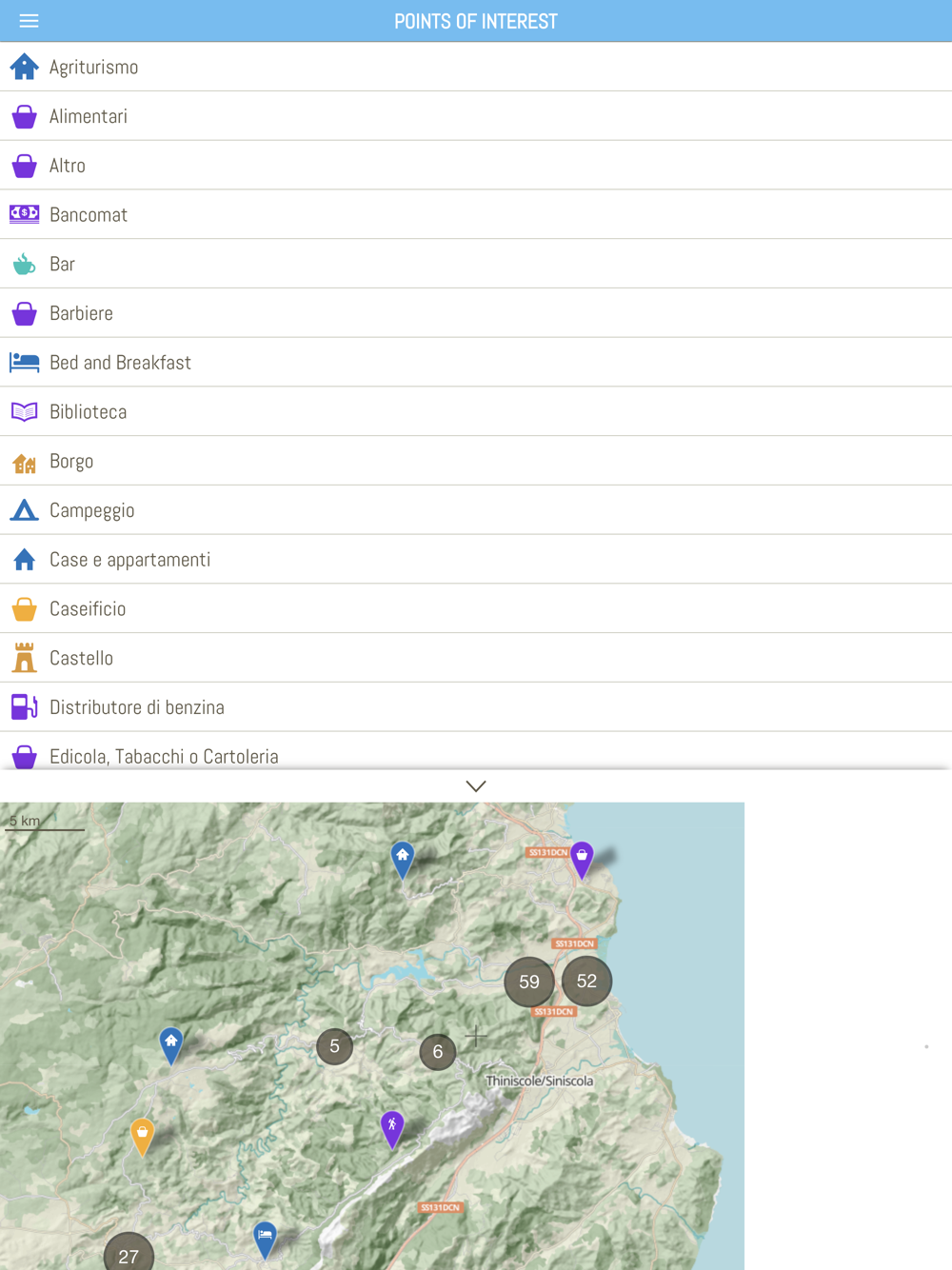Open the hamburger menu

29,21
